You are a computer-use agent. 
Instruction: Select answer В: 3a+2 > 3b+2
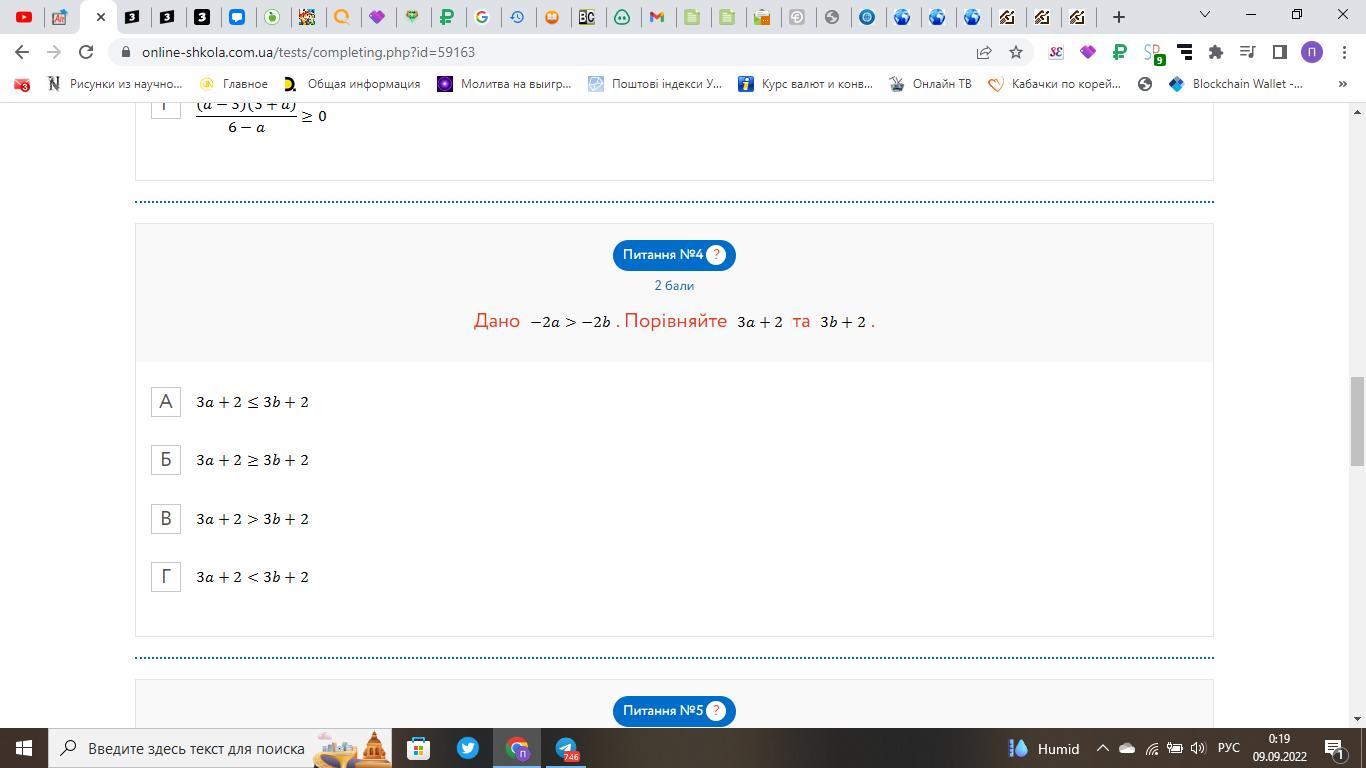(x=166, y=519)
